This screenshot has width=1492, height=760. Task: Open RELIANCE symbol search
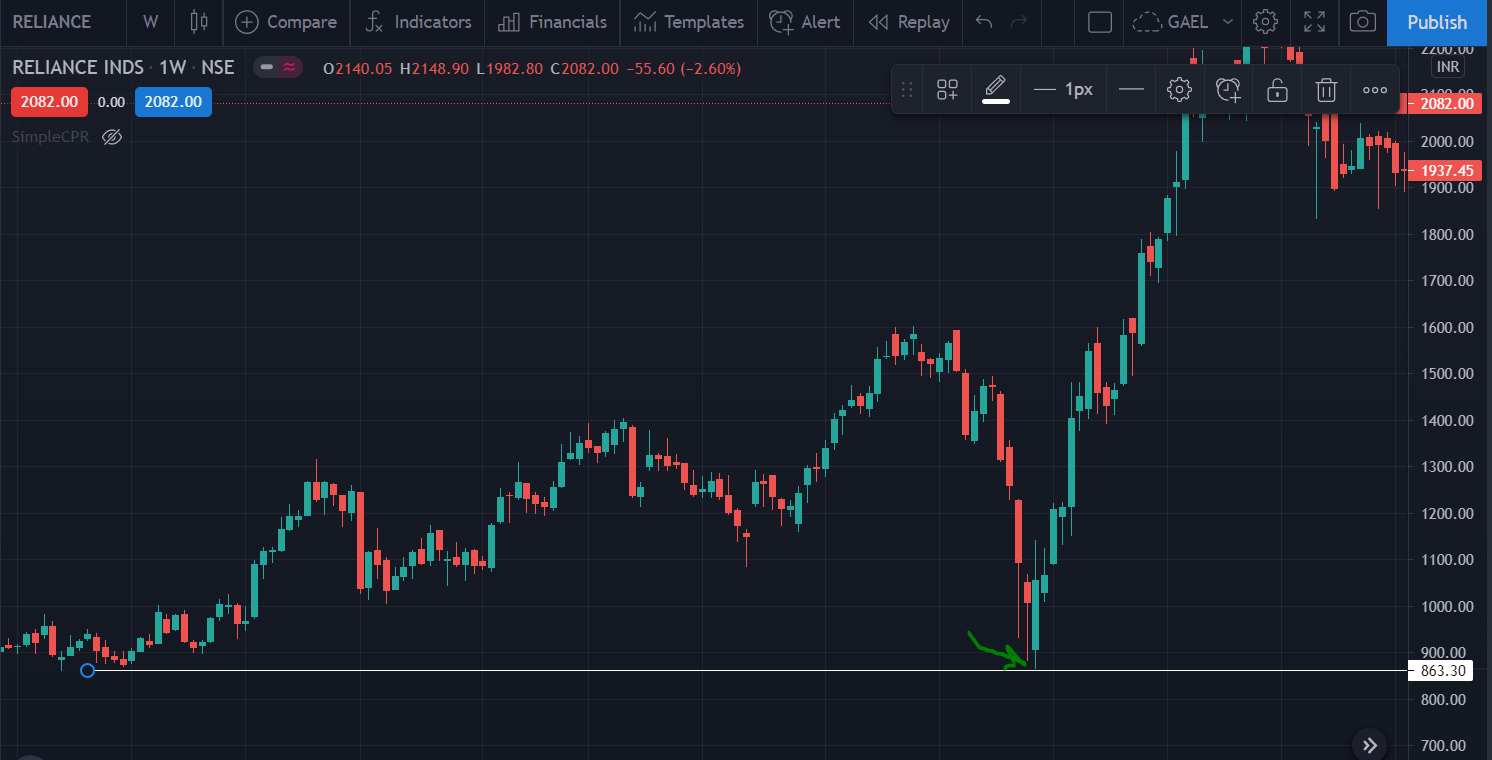click(52, 21)
